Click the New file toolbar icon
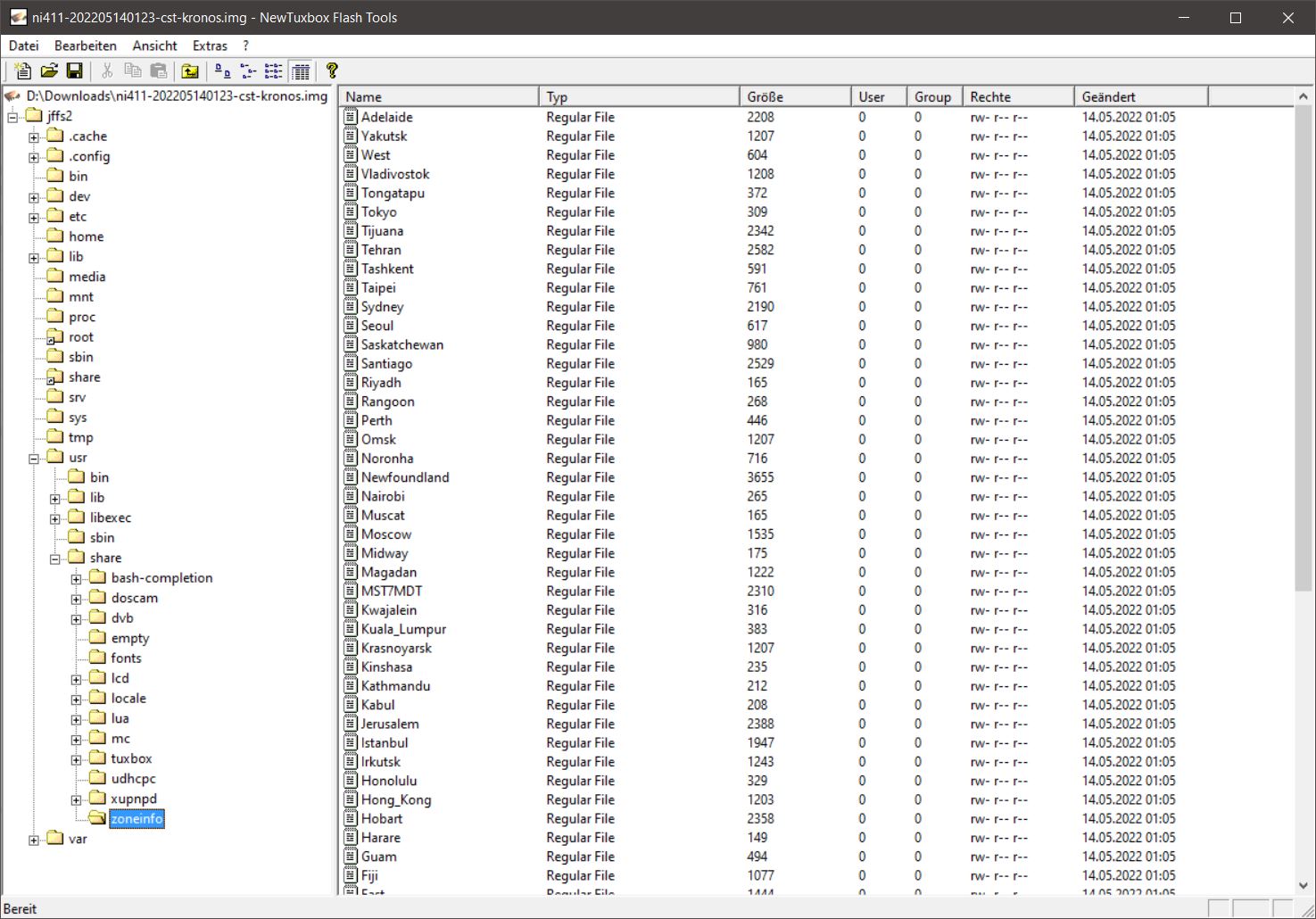 (x=23, y=71)
